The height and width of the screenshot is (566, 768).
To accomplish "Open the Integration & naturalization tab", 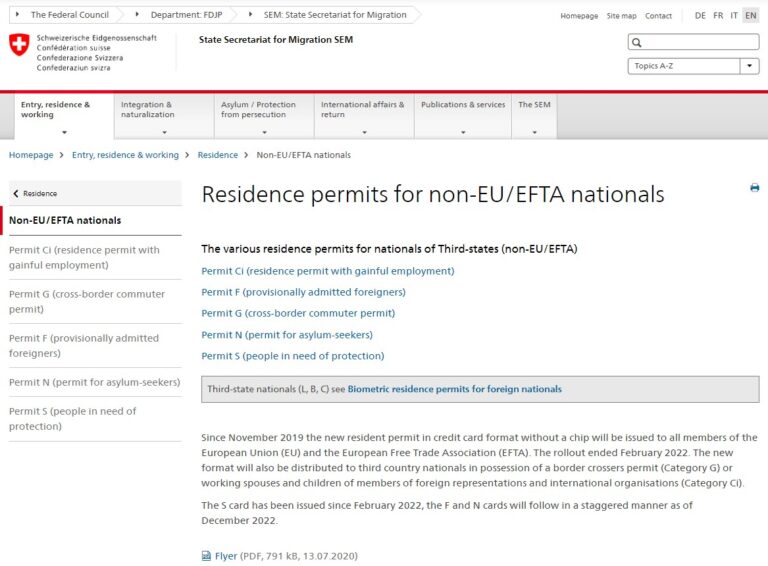I will [x=164, y=117].
